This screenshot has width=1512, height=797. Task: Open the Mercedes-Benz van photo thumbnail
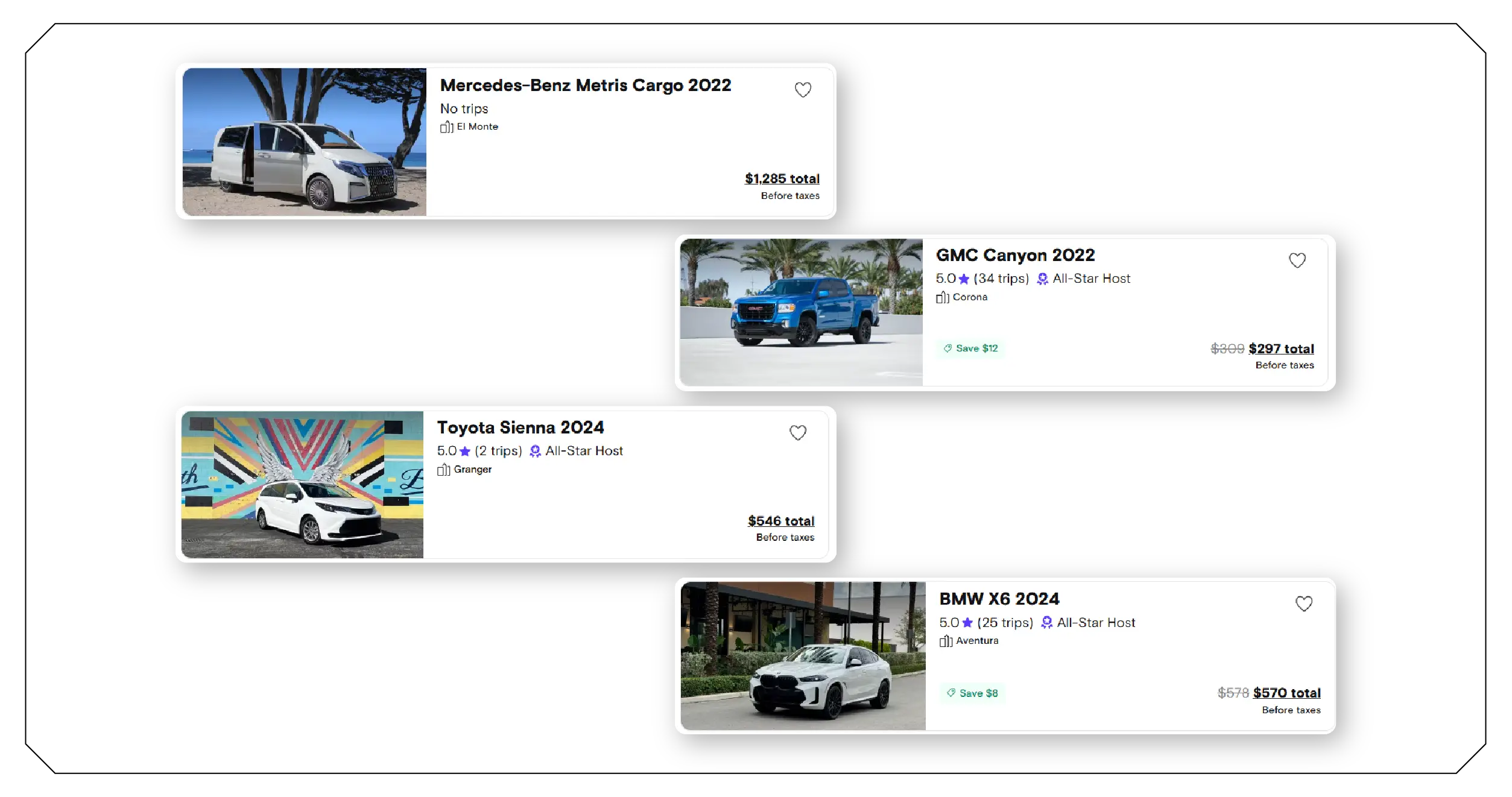tap(305, 142)
